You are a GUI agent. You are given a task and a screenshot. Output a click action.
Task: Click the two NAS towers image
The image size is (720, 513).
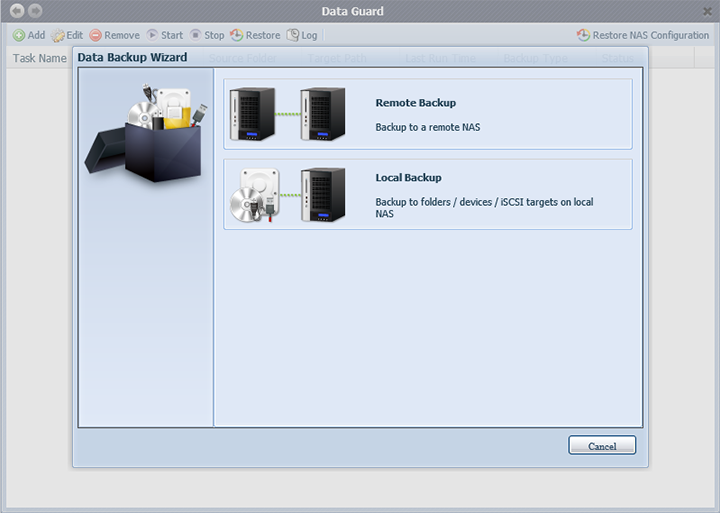click(288, 114)
